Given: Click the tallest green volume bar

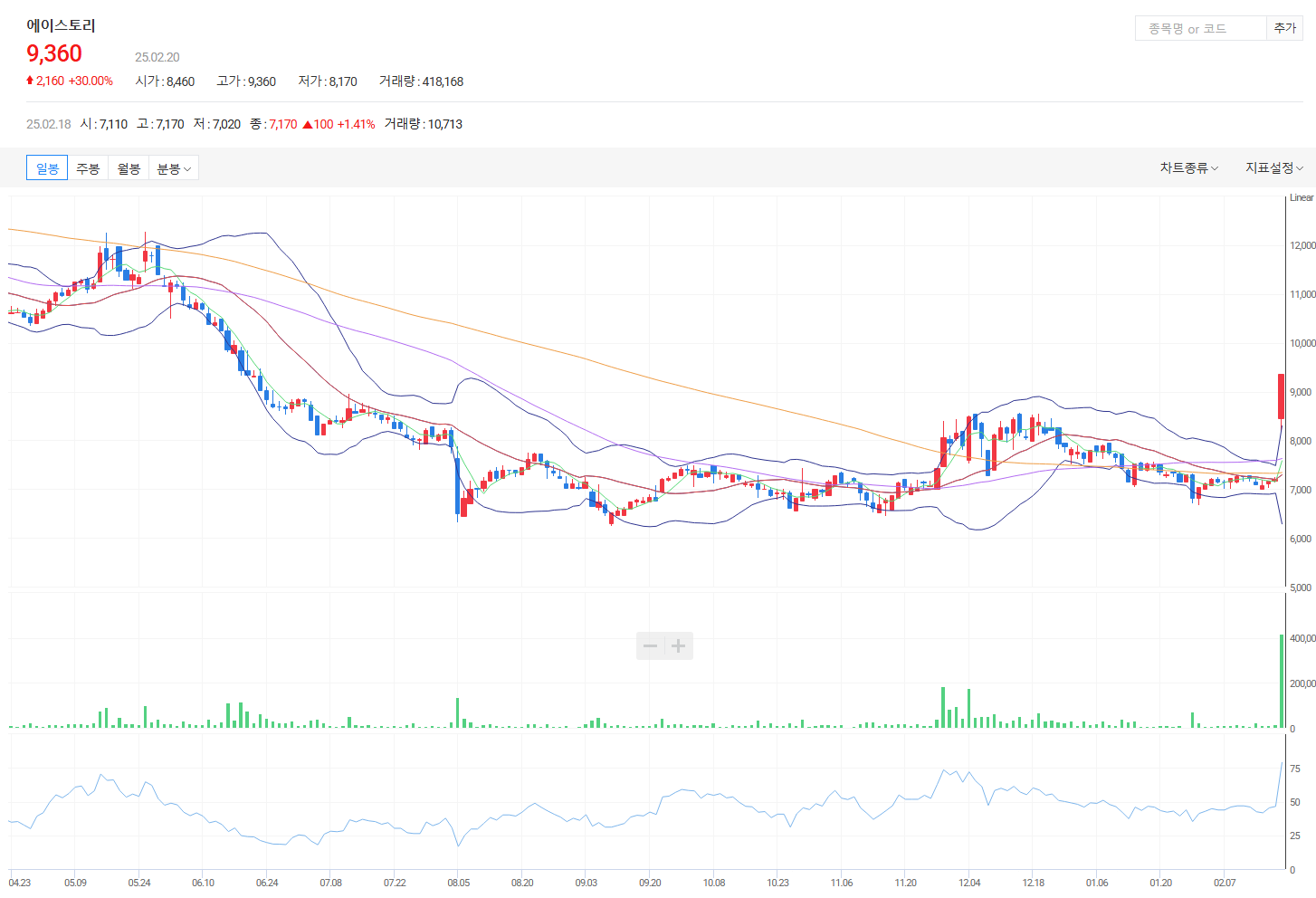Looking at the screenshot, I should pos(1281,681).
